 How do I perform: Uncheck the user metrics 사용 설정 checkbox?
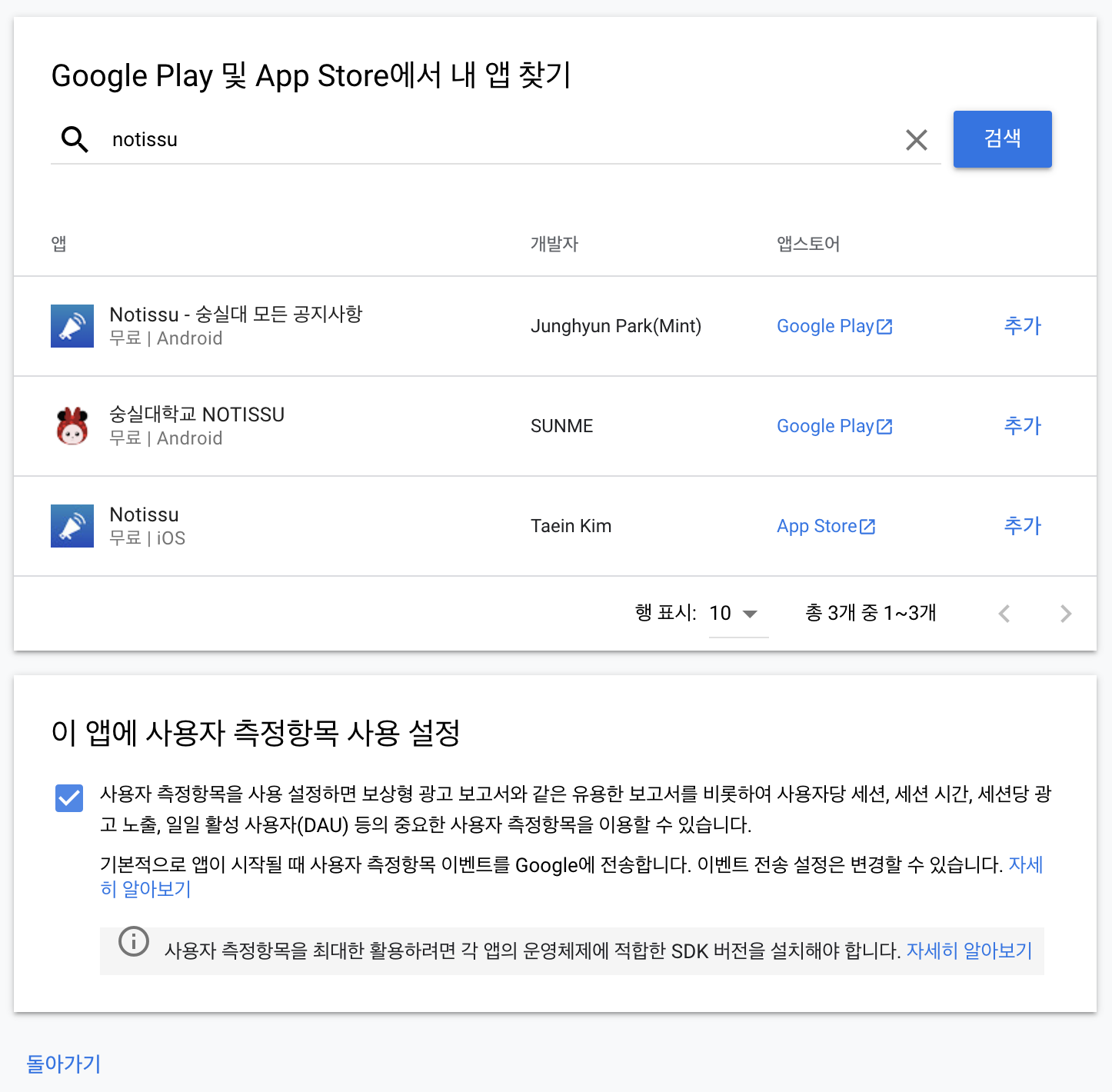click(x=69, y=798)
